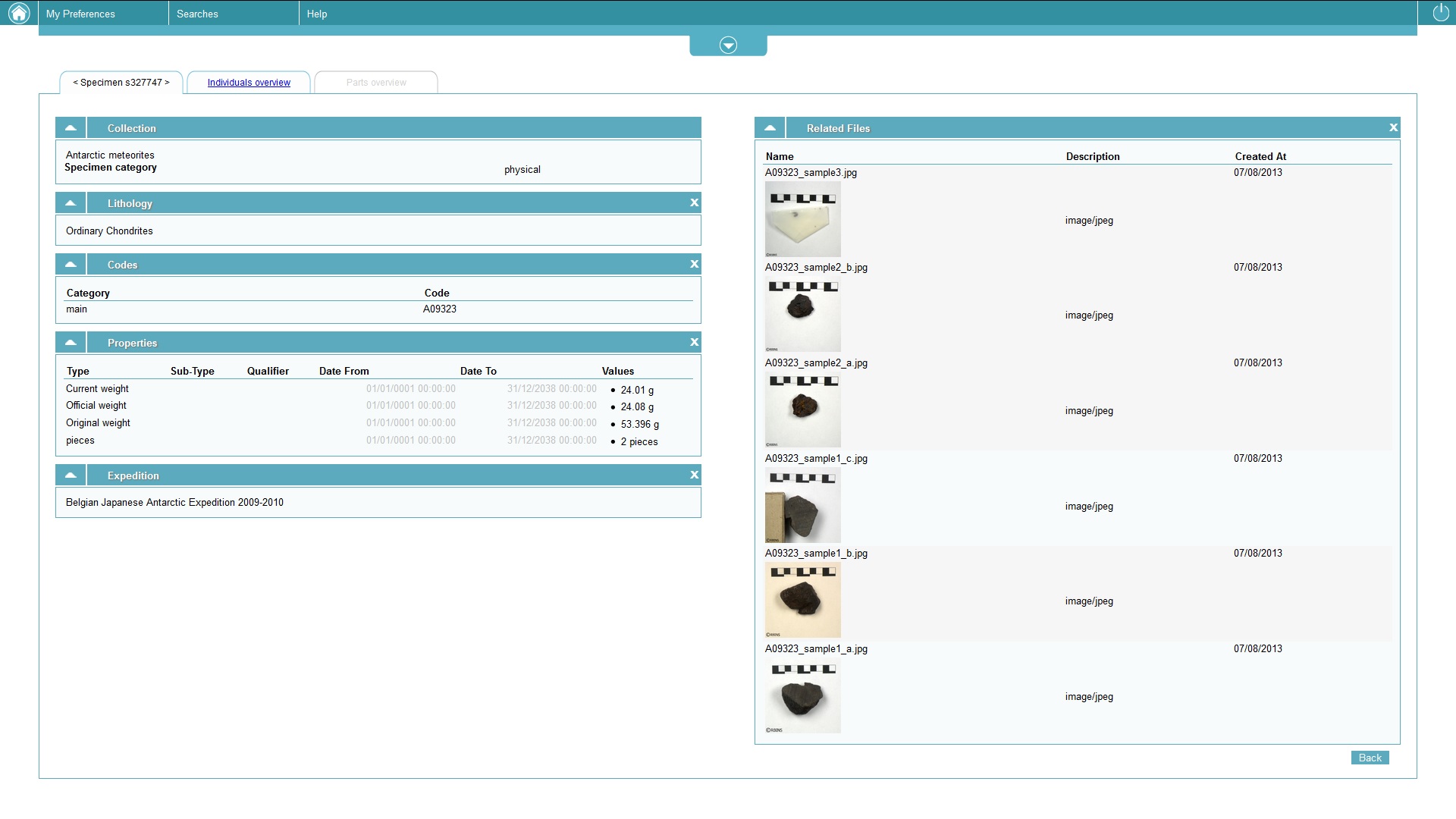Click the home icon
1456x819 pixels.
pos(18,13)
